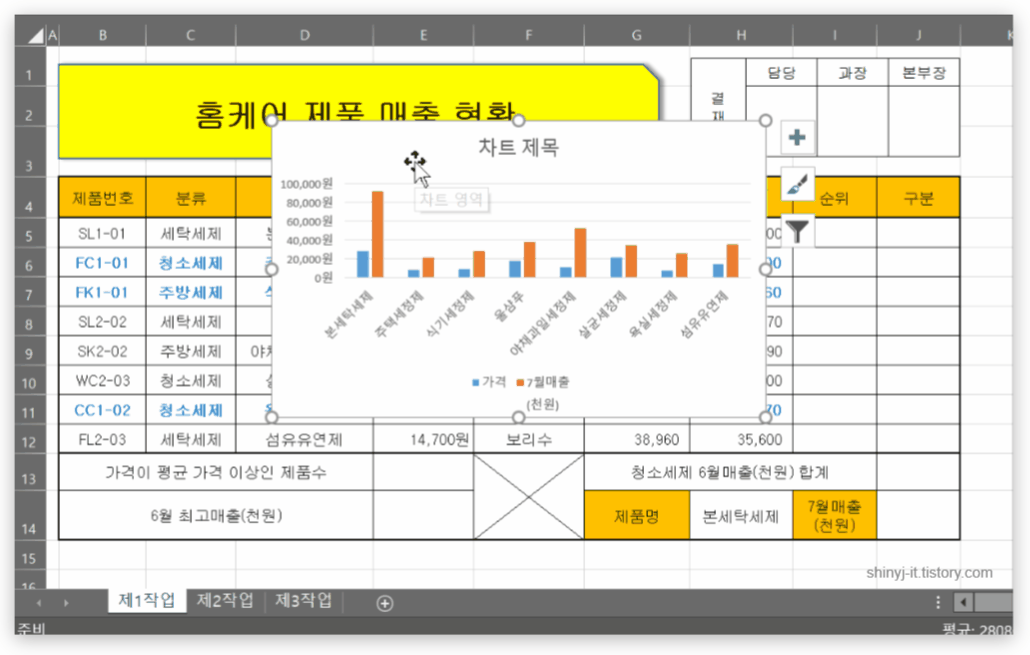Image resolution: width=1030 pixels, height=655 pixels.
Task: Add a new sheet with the plus icon
Action: tap(385, 603)
